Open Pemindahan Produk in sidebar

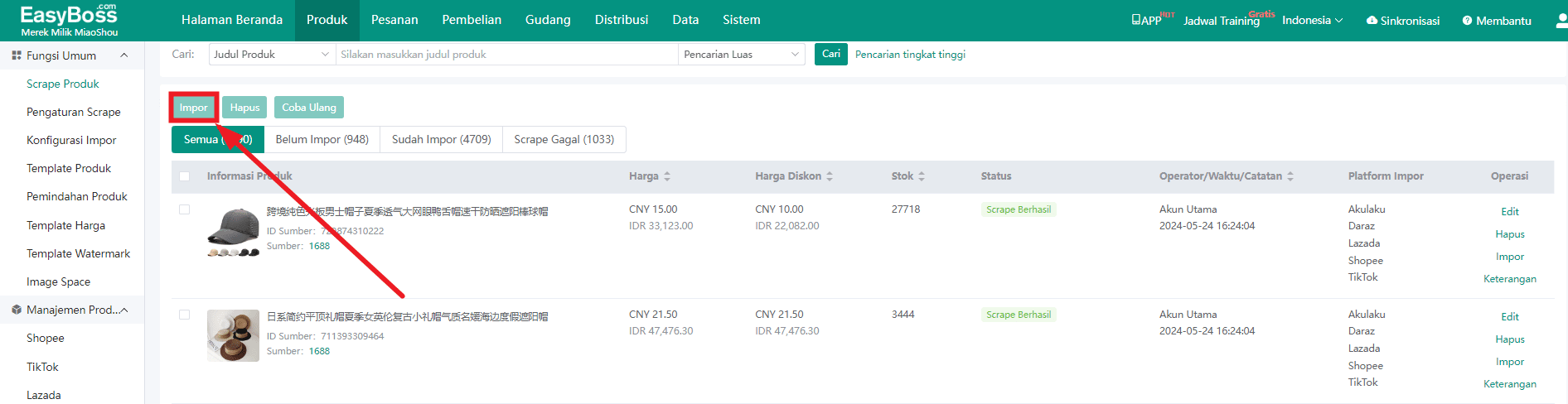pos(77,196)
